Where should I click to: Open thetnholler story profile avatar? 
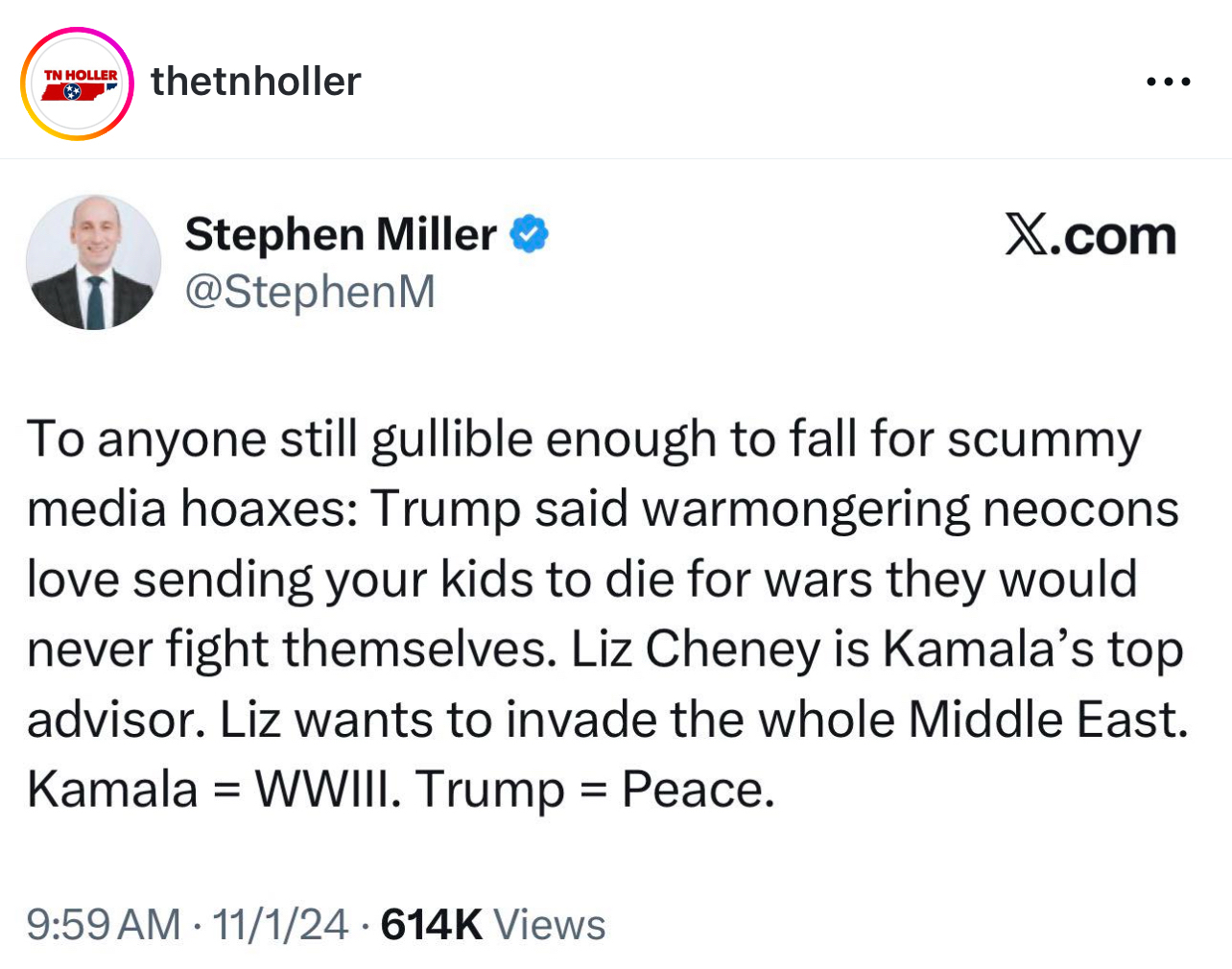(x=77, y=84)
